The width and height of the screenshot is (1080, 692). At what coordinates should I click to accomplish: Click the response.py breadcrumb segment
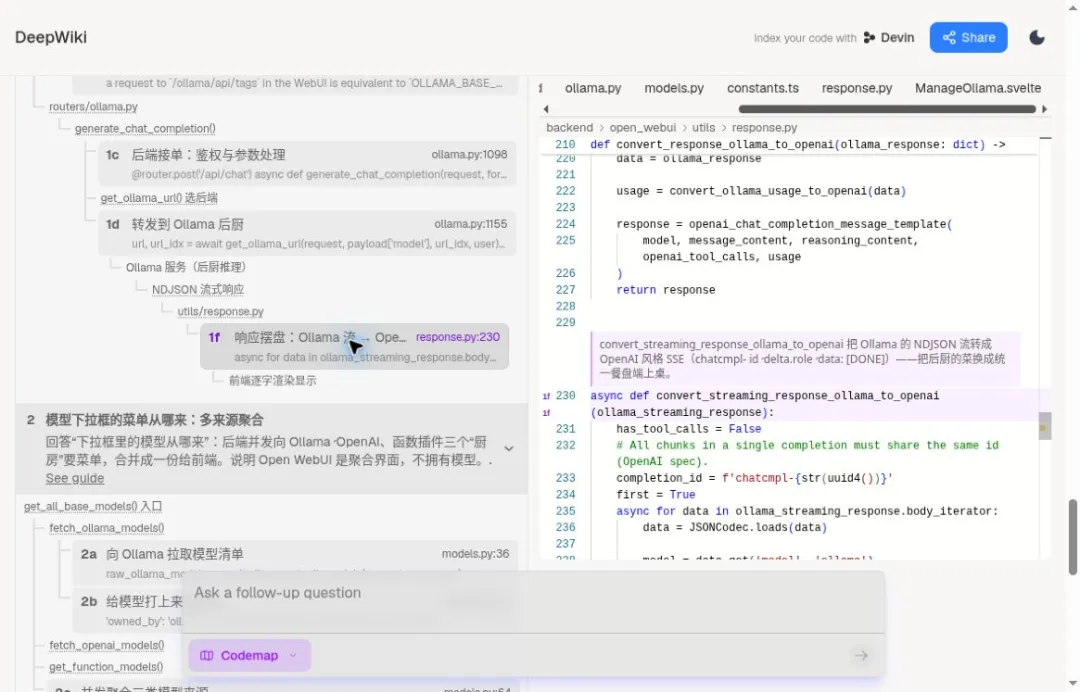click(x=765, y=127)
